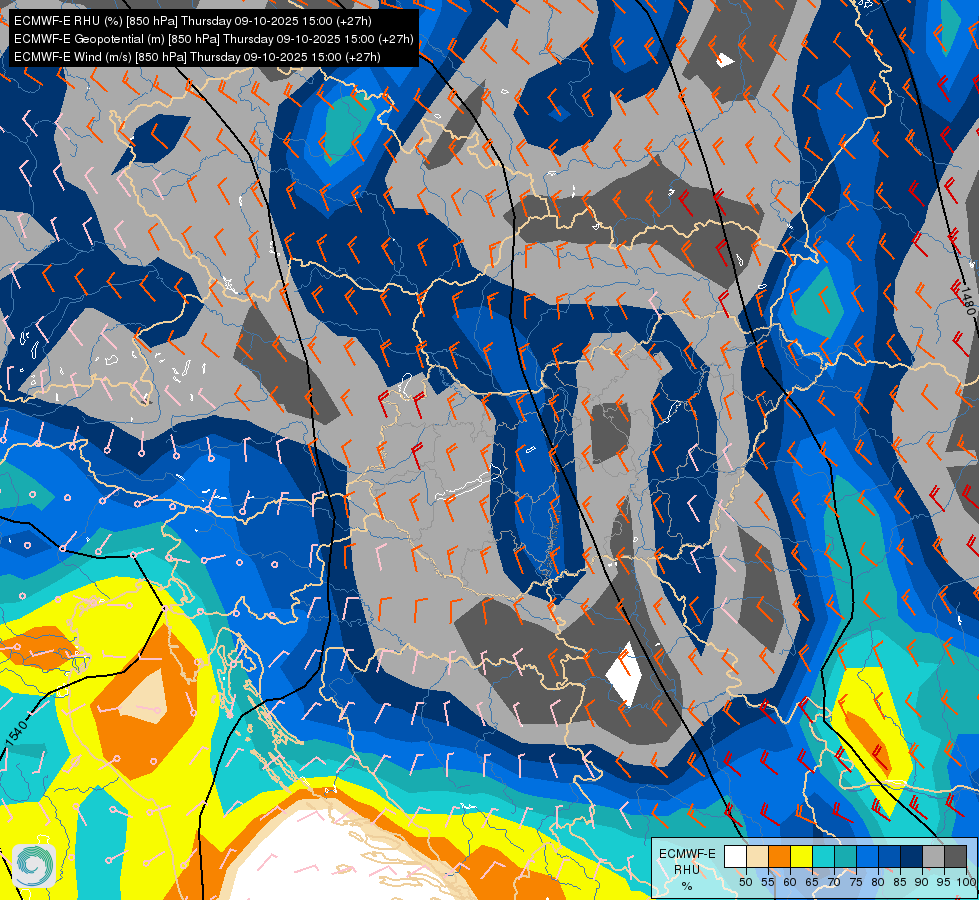Click the 1480 geopotential contour label
The height and width of the screenshot is (900, 979).
(967, 301)
